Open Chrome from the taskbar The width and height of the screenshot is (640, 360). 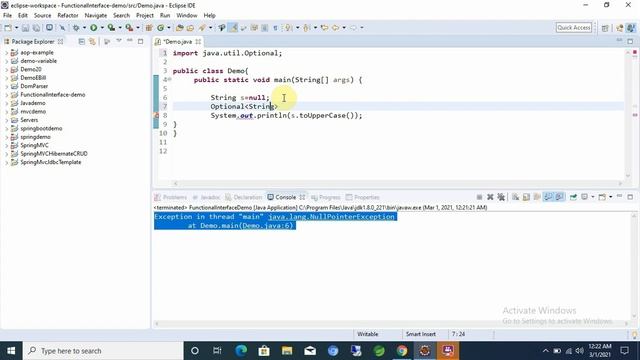pos(402,351)
